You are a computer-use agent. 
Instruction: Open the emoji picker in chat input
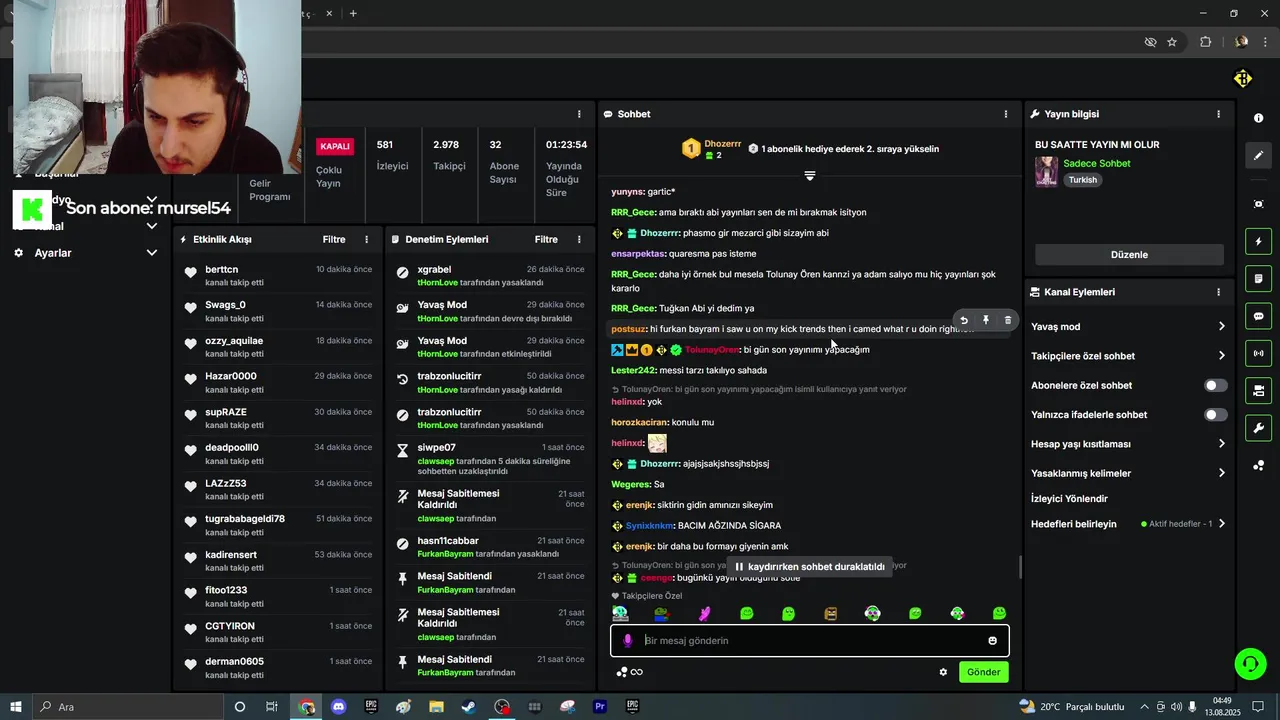(992, 641)
